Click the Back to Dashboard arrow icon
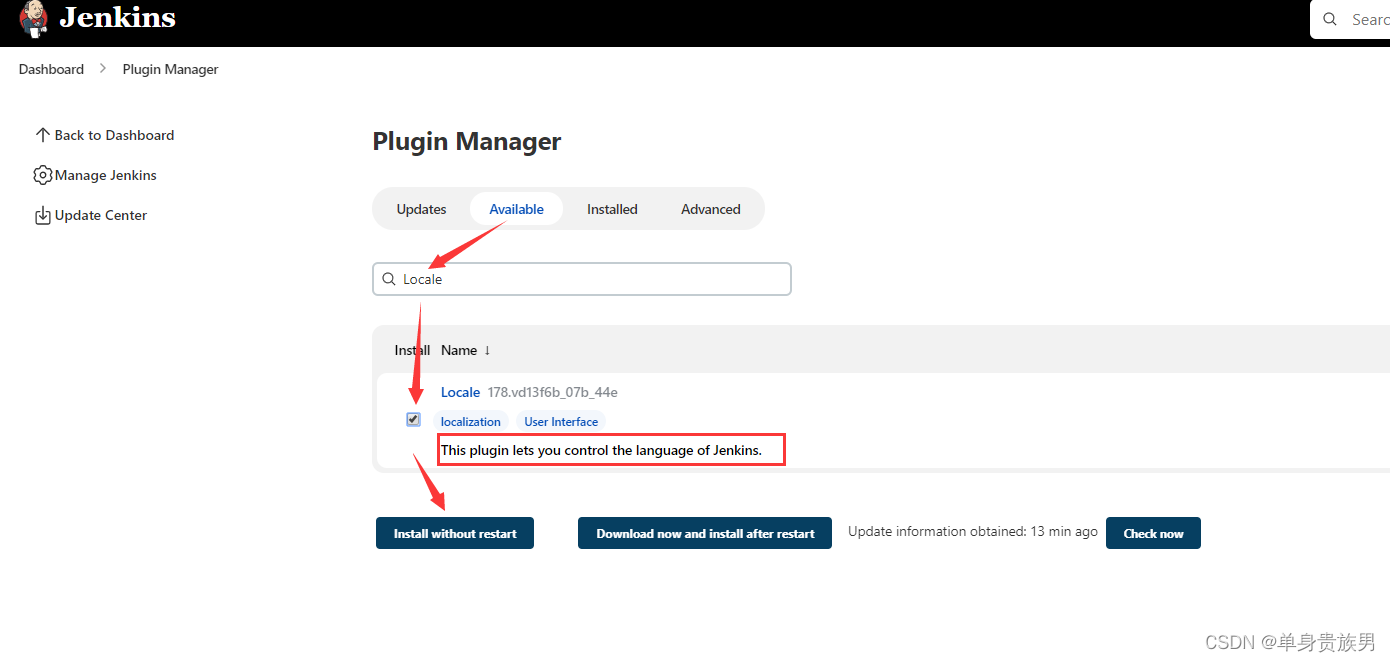Viewport: 1390px width, 662px height. coord(42,135)
